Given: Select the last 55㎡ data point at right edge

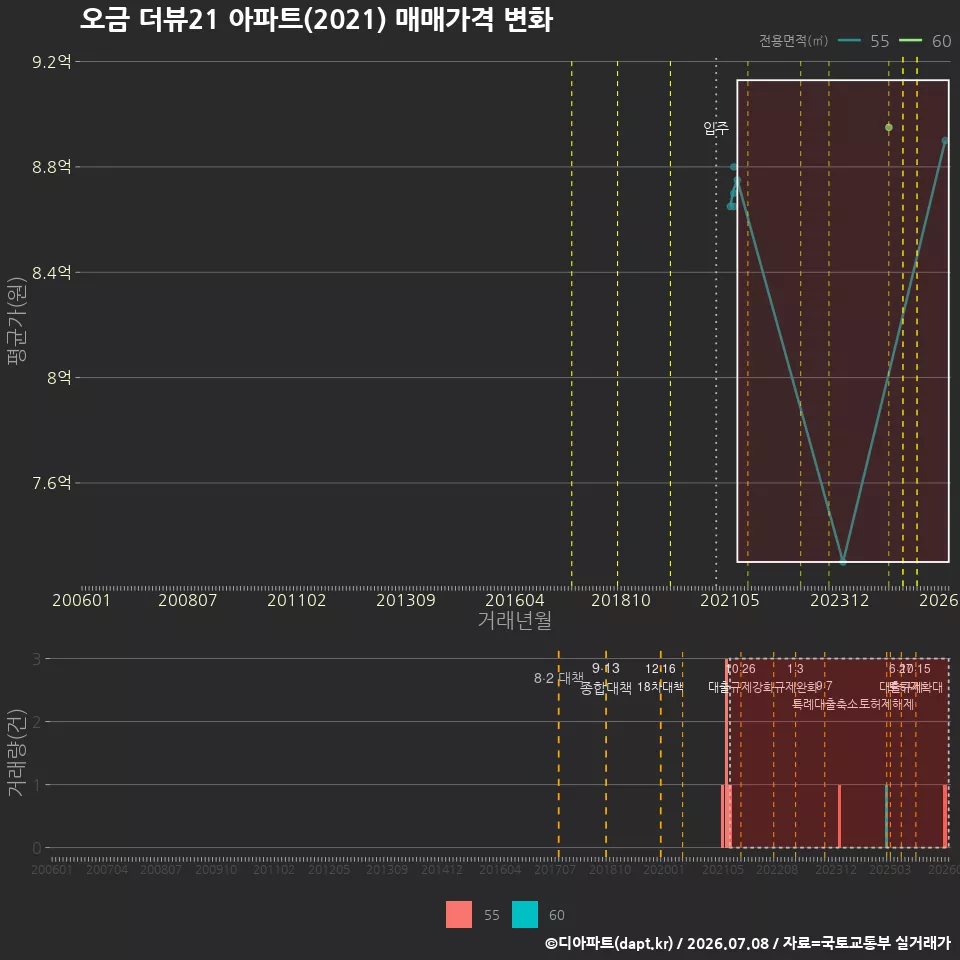Looking at the screenshot, I should (x=945, y=141).
